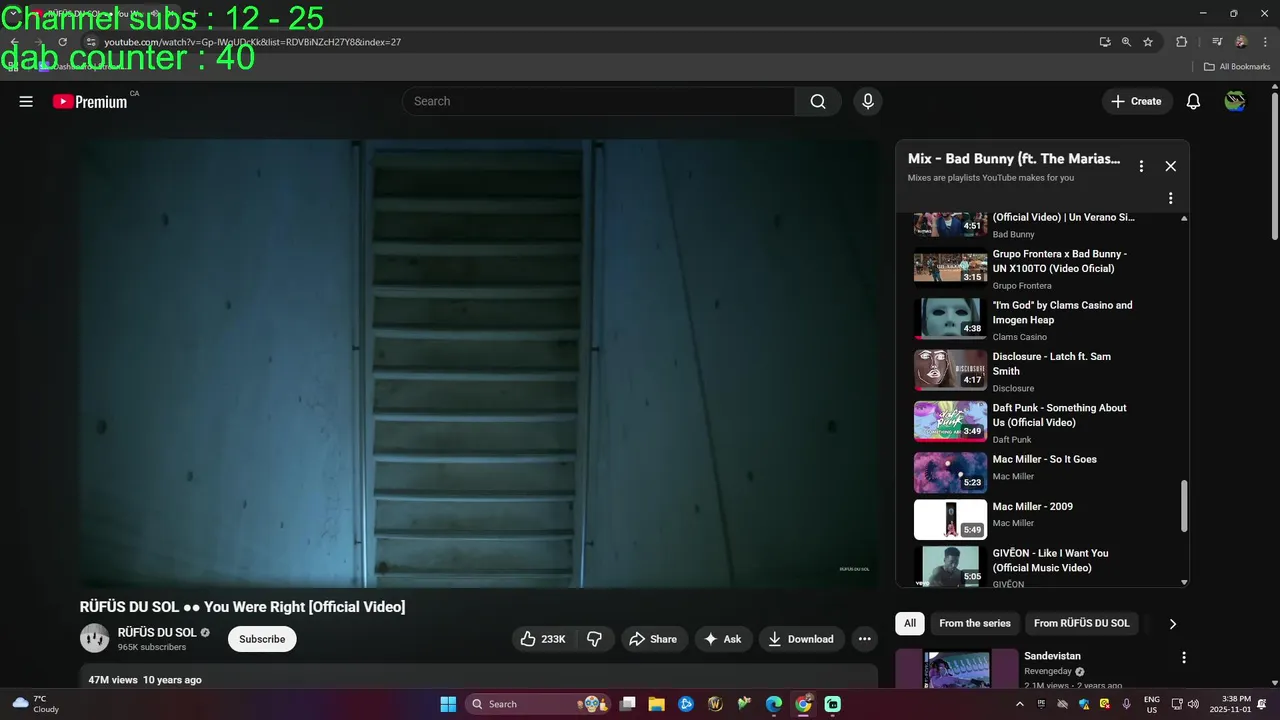Image resolution: width=1280 pixels, height=720 pixels.
Task: Open Mix playlist options three-dot menu
Action: [x=1141, y=166]
